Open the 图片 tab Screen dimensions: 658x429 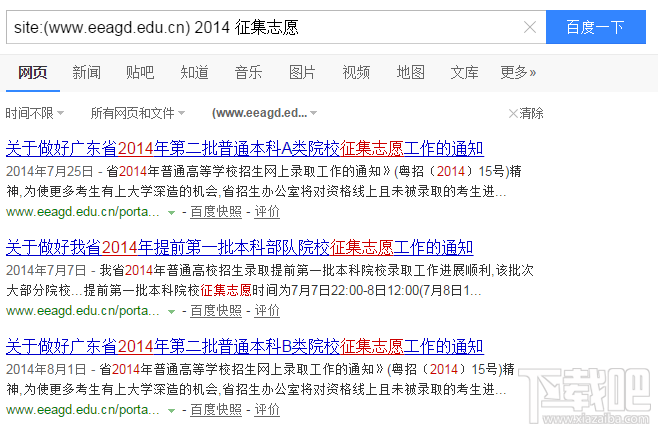(x=302, y=72)
